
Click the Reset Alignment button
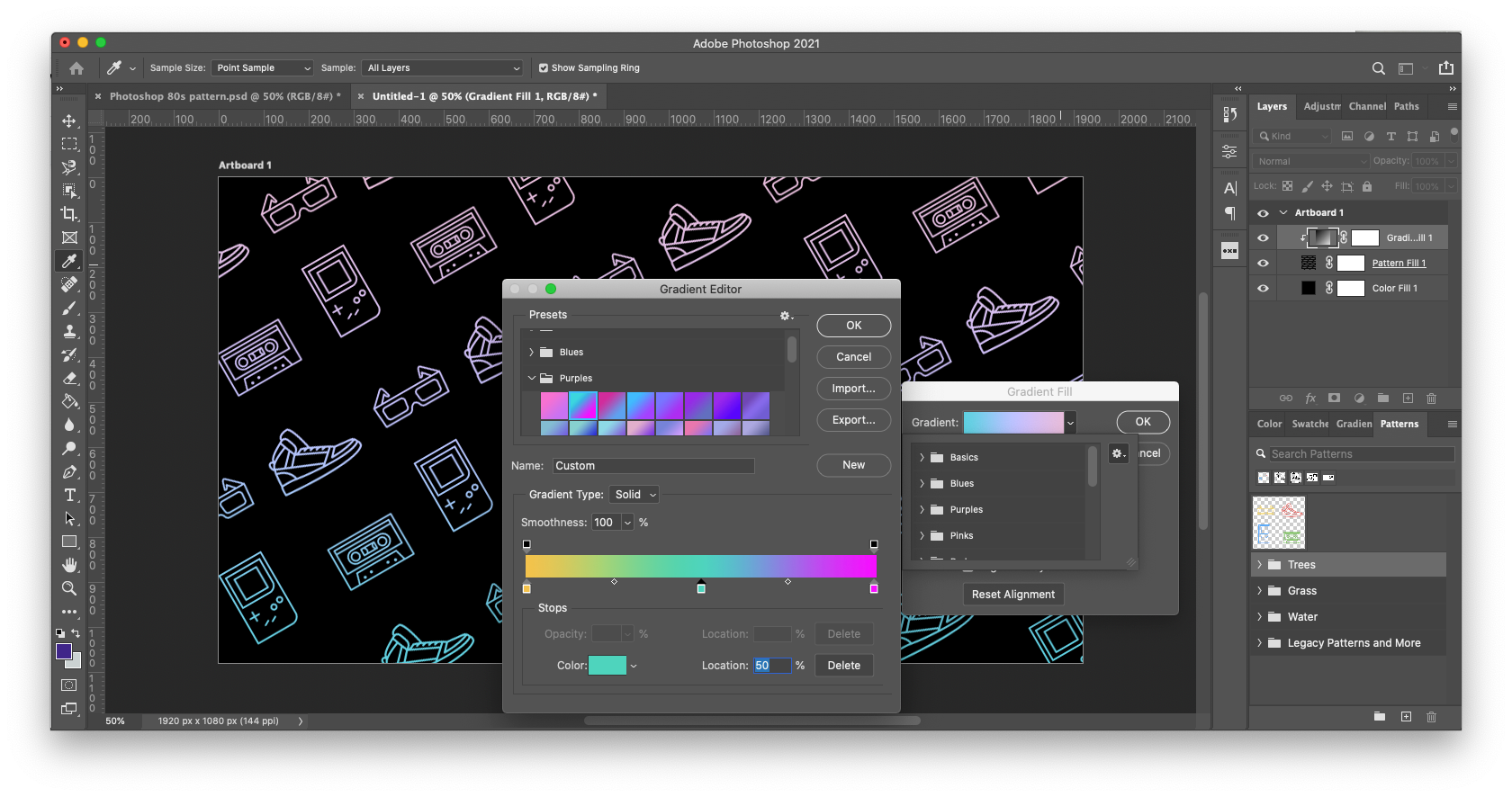tap(1013, 595)
